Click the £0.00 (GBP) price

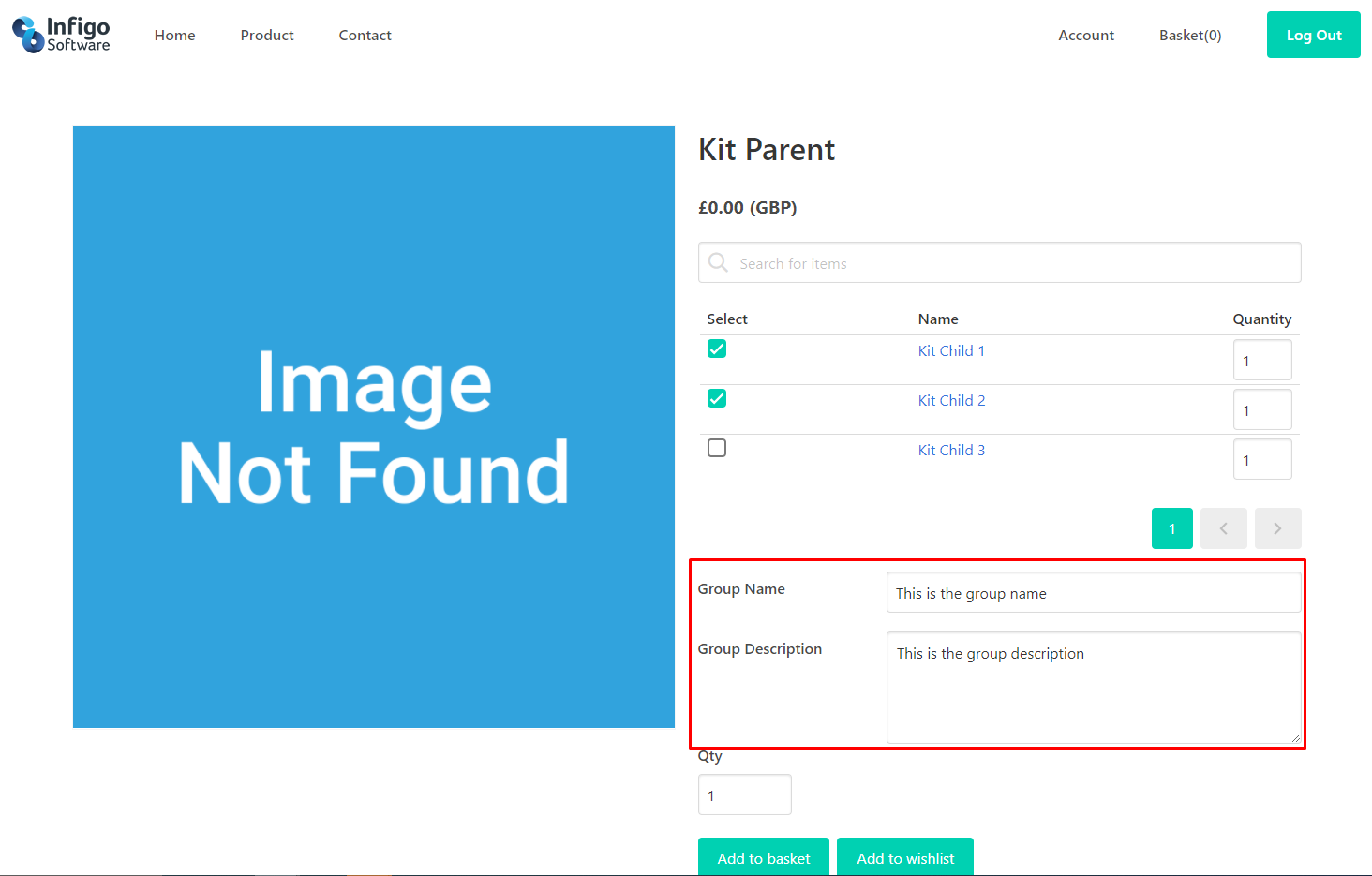point(748,207)
